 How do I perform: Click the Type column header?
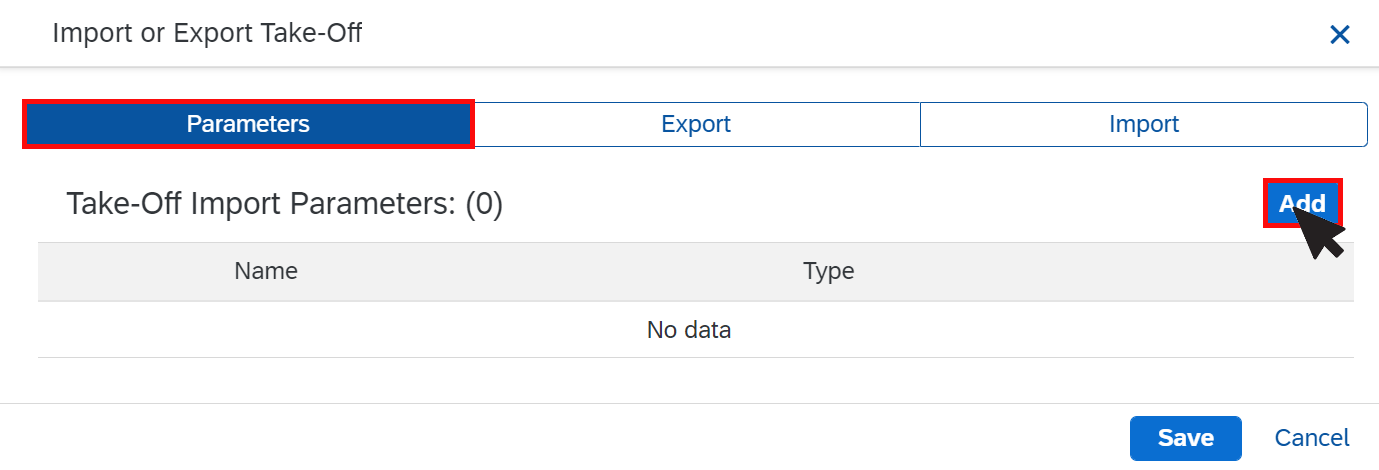(x=828, y=271)
